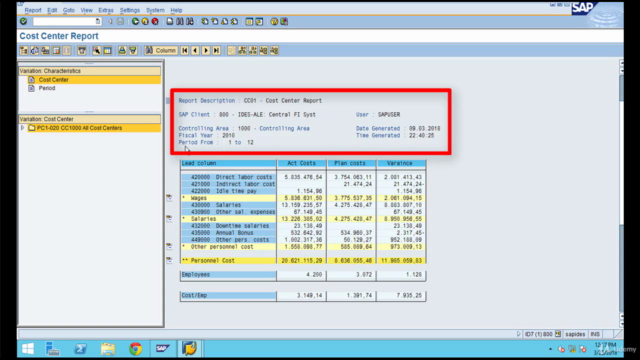Screen dimensions: 640x360
Task: Click the blue table-columns icon in report toolbar
Action: pyautogui.click(x=107, y=50)
